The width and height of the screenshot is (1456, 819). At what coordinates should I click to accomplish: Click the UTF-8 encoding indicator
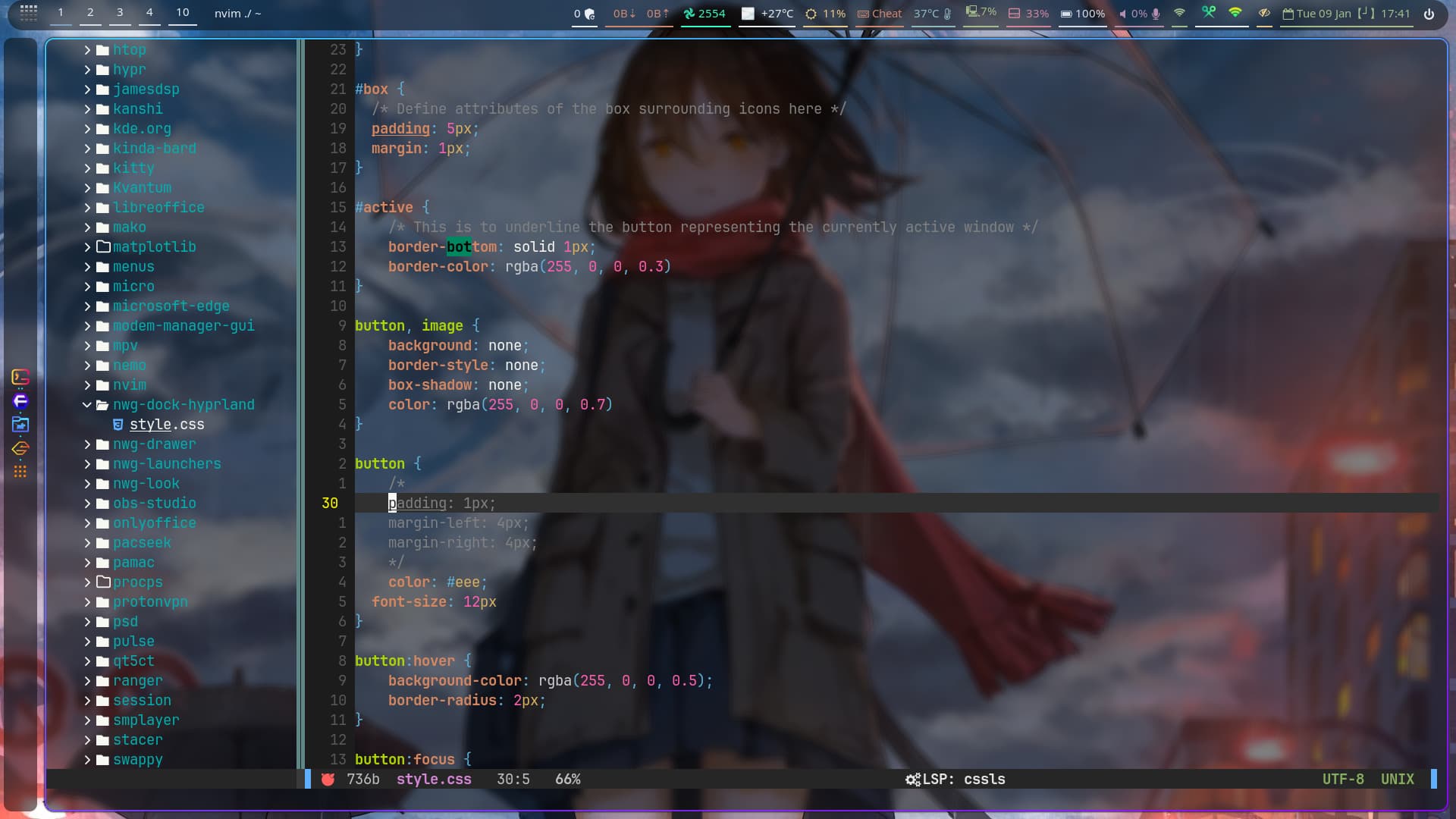point(1343,779)
